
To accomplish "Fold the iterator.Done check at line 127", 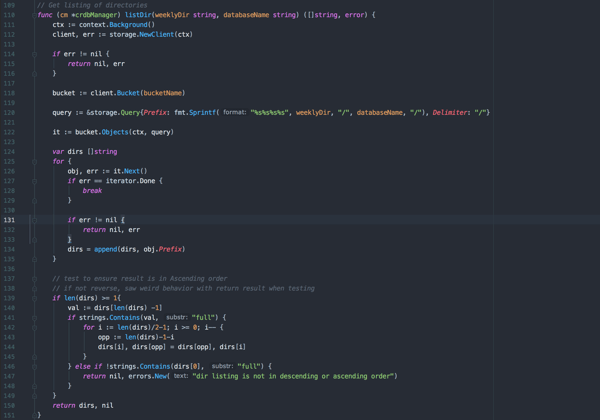I will pyautogui.click(x=34, y=181).
